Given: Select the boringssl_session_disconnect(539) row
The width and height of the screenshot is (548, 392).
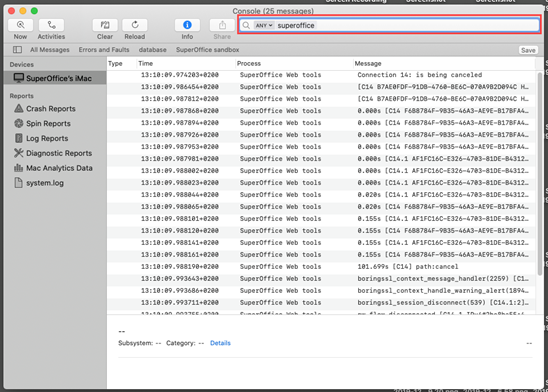Looking at the screenshot, I should coord(321,302).
